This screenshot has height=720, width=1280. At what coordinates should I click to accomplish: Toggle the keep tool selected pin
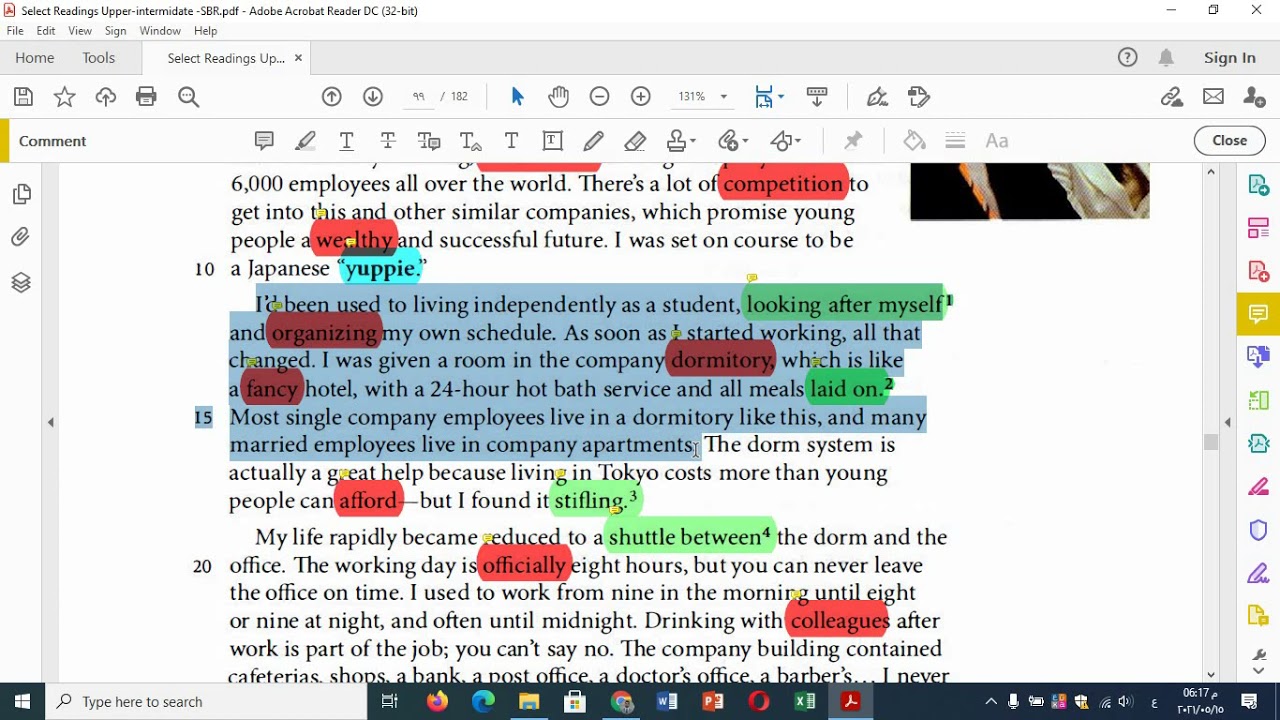pyautogui.click(x=853, y=141)
